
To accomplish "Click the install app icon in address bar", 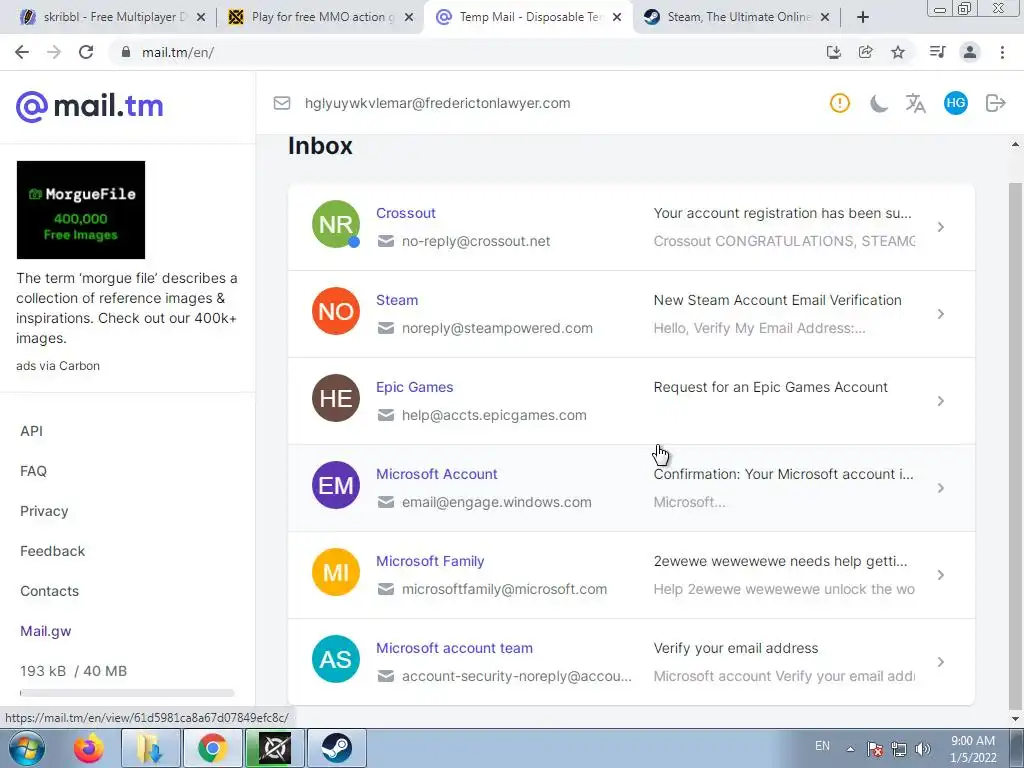I will coord(833,52).
